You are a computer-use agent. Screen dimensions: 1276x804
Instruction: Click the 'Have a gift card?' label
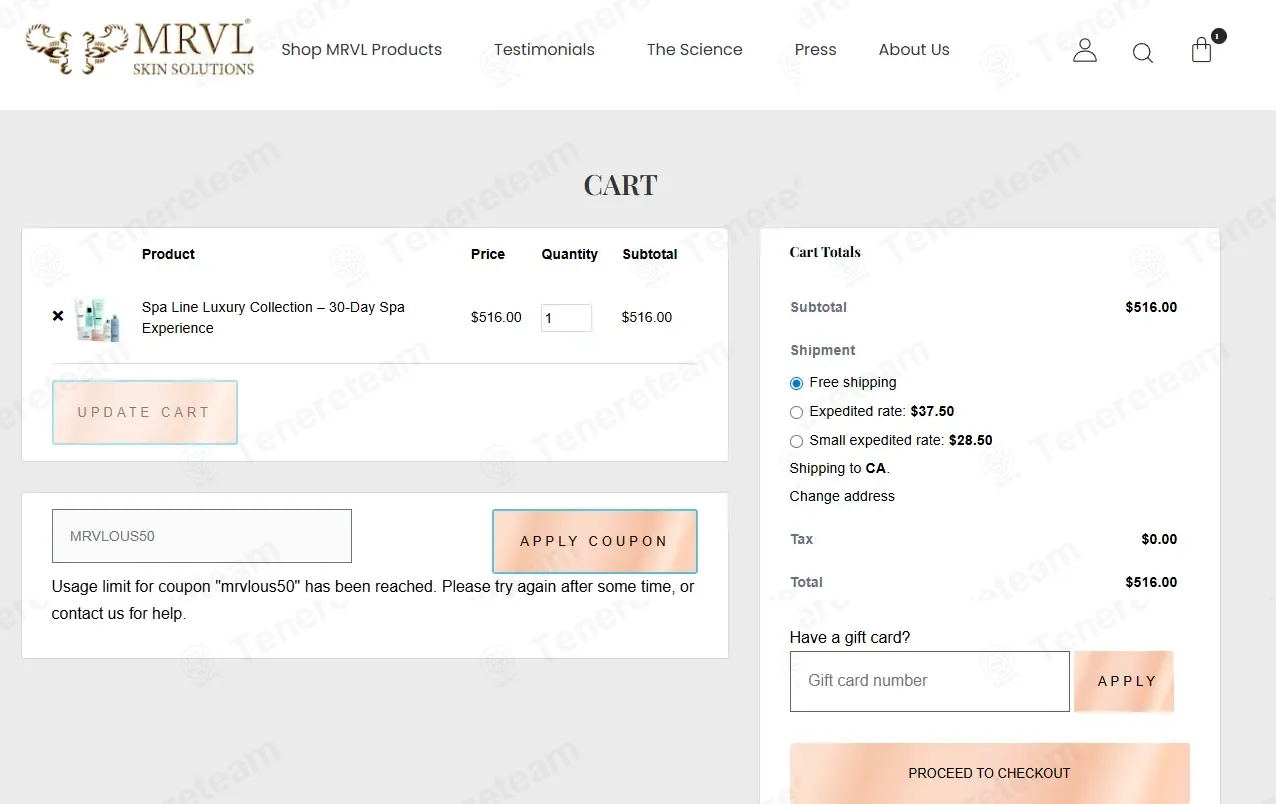tap(850, 637)
